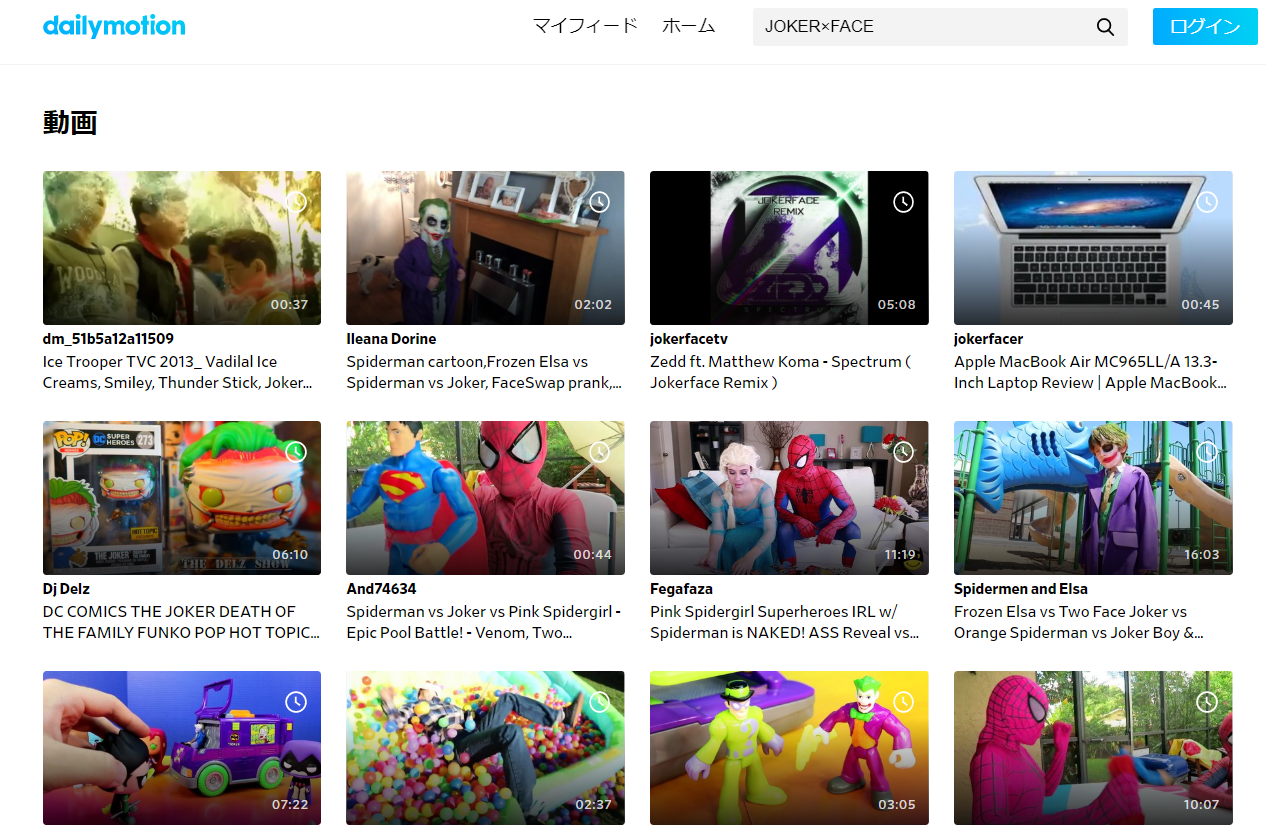Open Zedd ft. Matthew Koma Spectrum title
Screen dimensions: 1266x830
click(780, 372)
